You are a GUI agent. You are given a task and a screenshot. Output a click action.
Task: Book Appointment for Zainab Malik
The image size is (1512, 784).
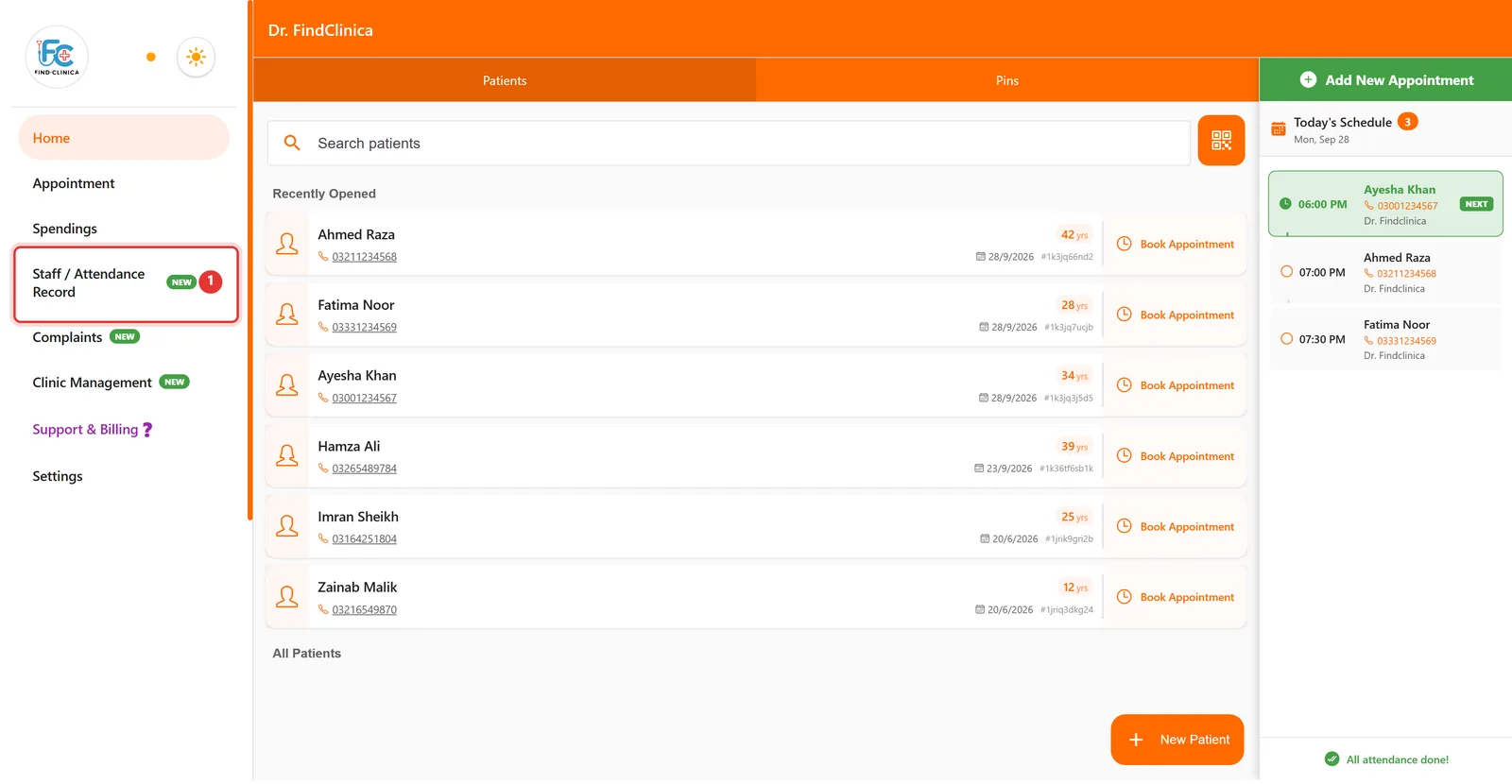[x=1176, y=597]
